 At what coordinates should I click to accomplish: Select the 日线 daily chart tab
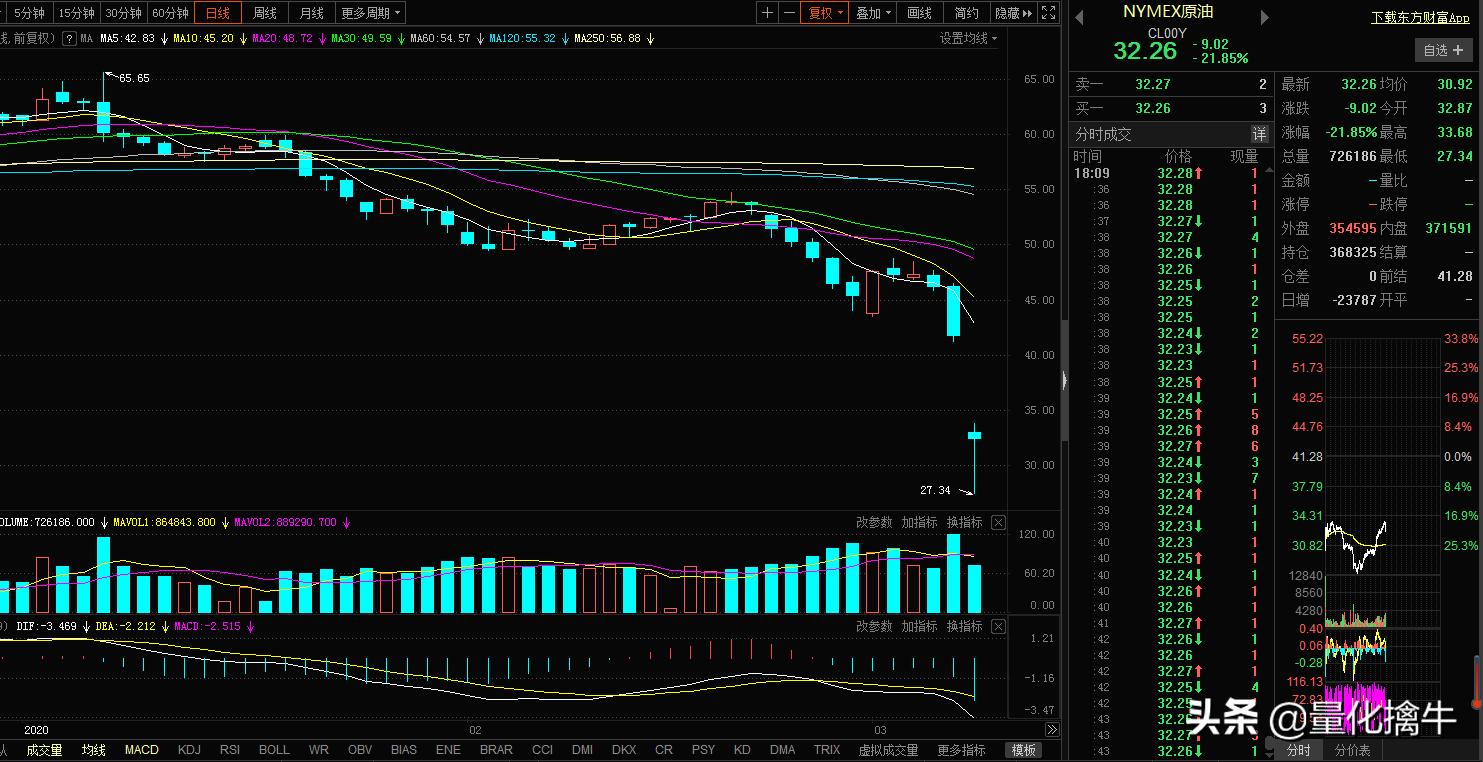(218, 13)
